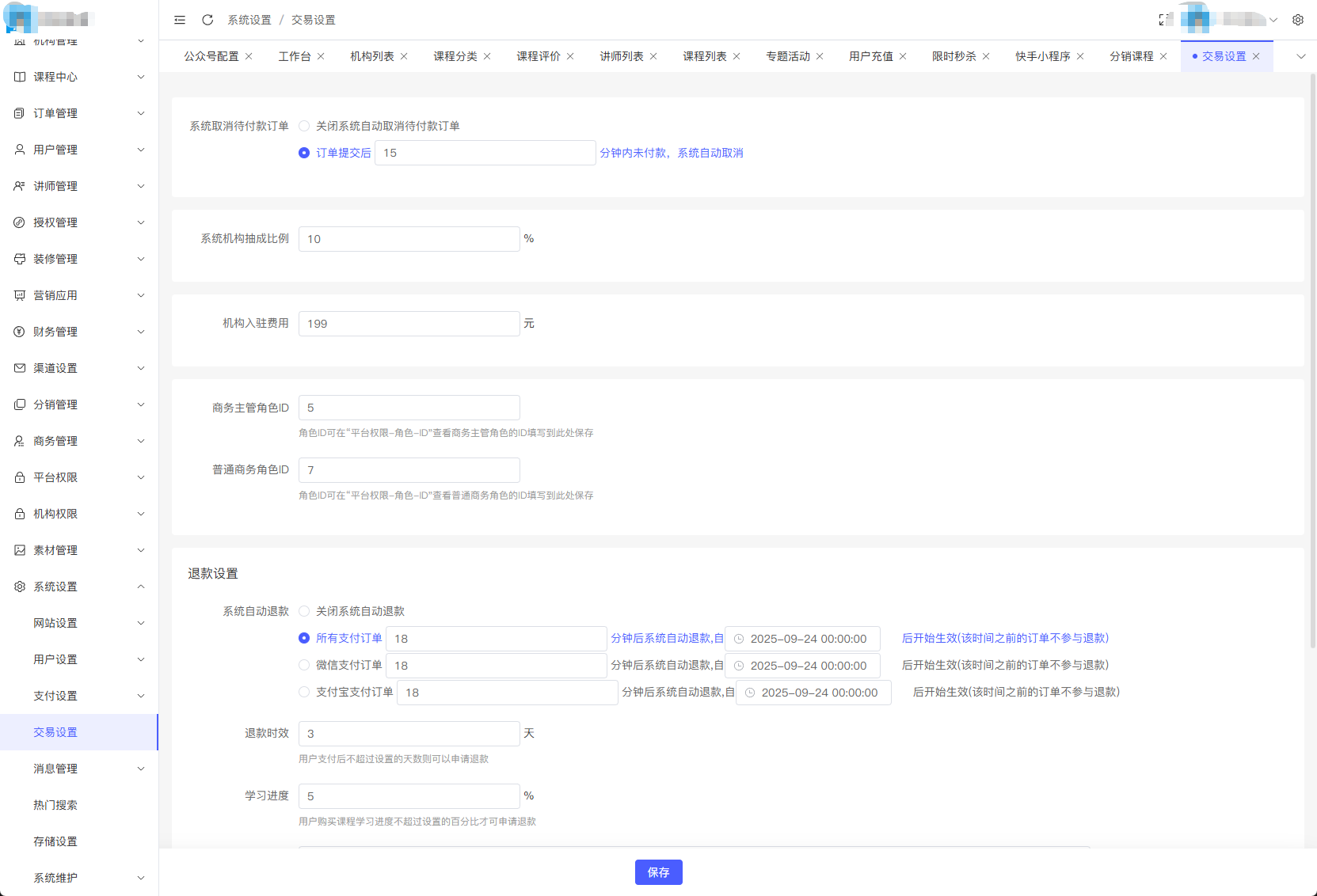Close the 公众号配置 tab
This screenshot has height=896, width=1317.
249,56
